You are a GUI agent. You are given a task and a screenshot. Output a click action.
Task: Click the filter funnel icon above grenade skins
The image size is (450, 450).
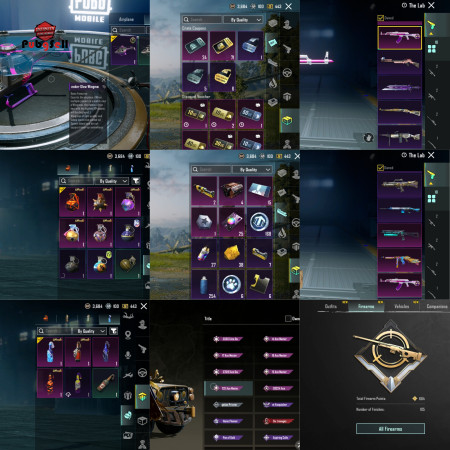tap(135, 181)
